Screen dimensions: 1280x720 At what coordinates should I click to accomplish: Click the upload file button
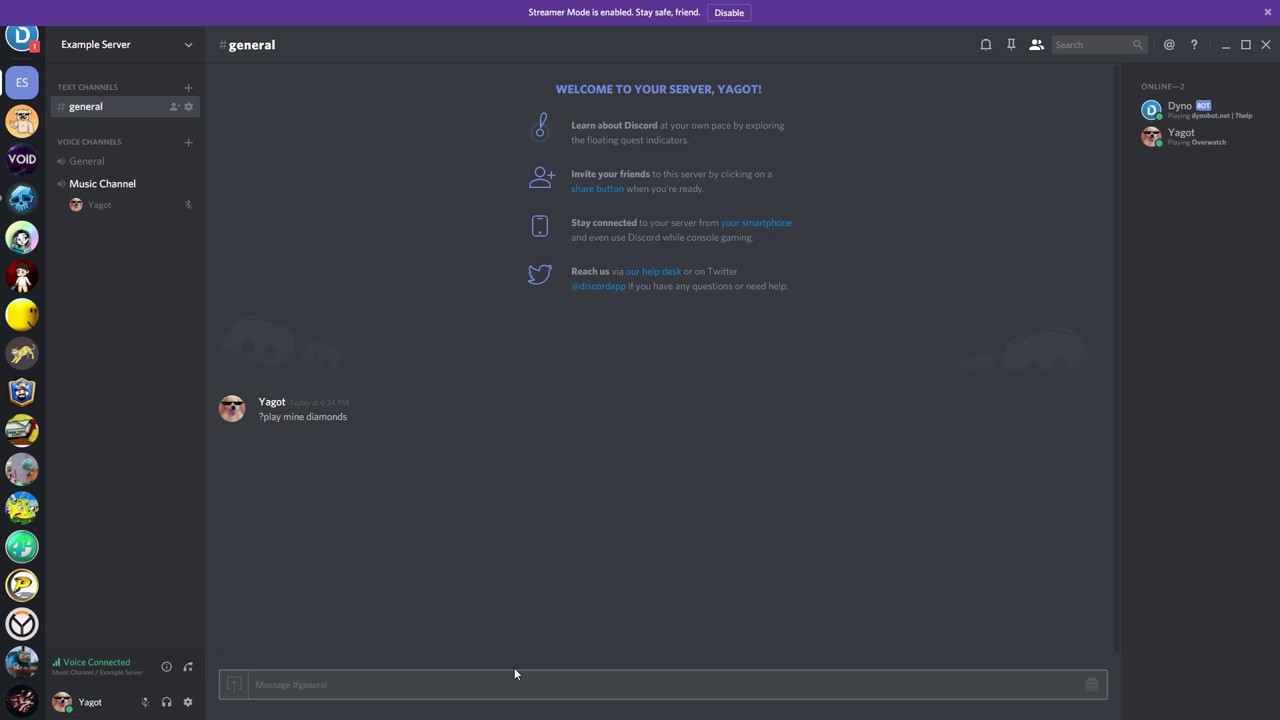point(234,685)
